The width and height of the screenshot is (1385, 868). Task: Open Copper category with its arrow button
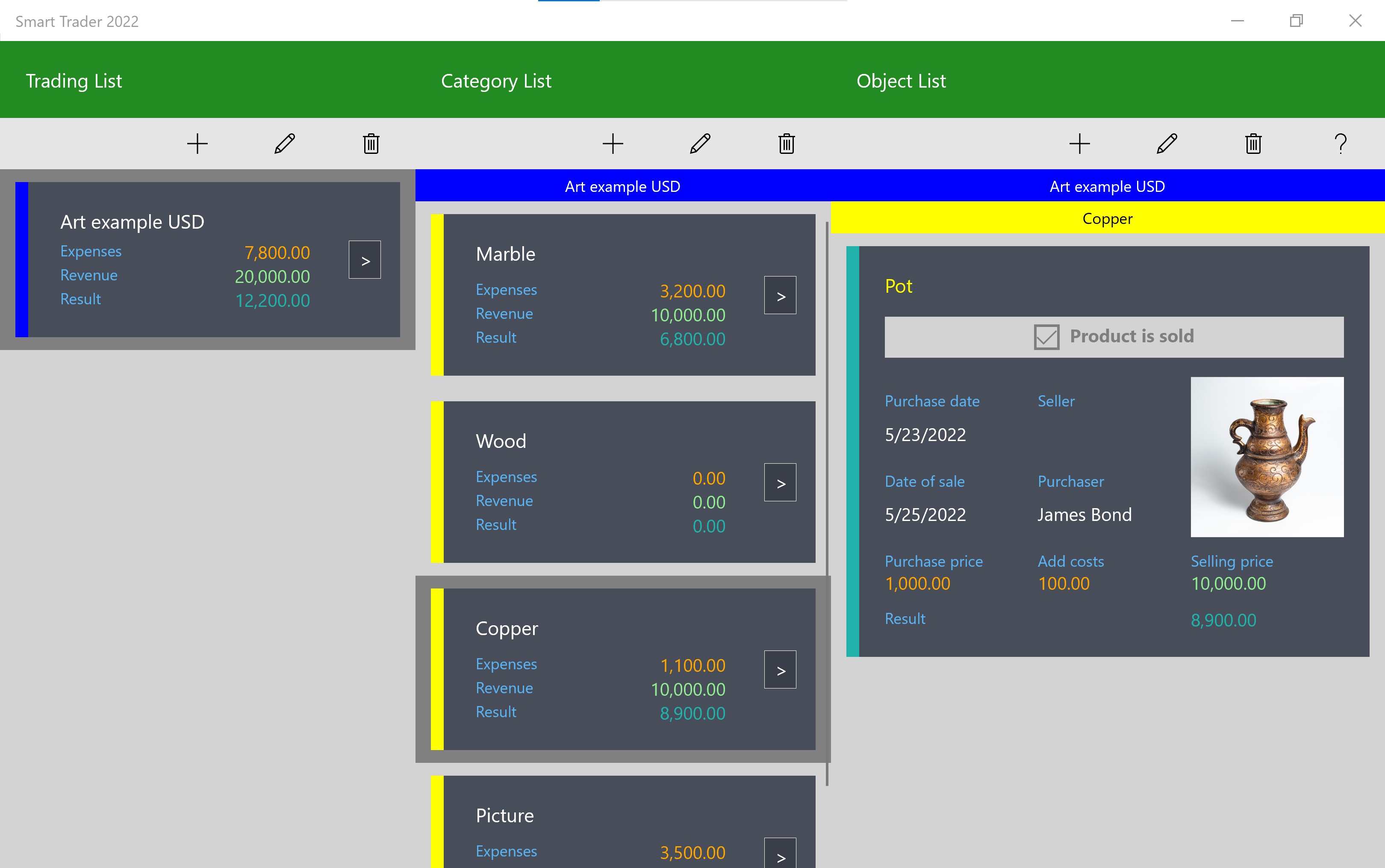pos(780,670)
